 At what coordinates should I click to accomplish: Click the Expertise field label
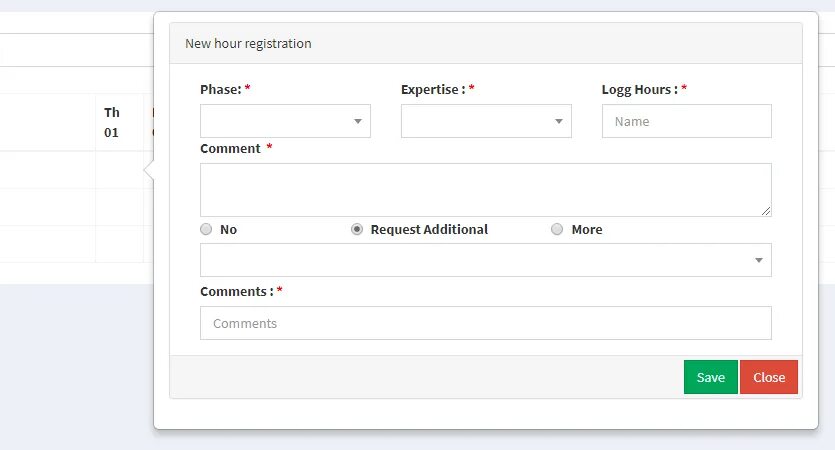pyautogui.click(x=432, y=89)
